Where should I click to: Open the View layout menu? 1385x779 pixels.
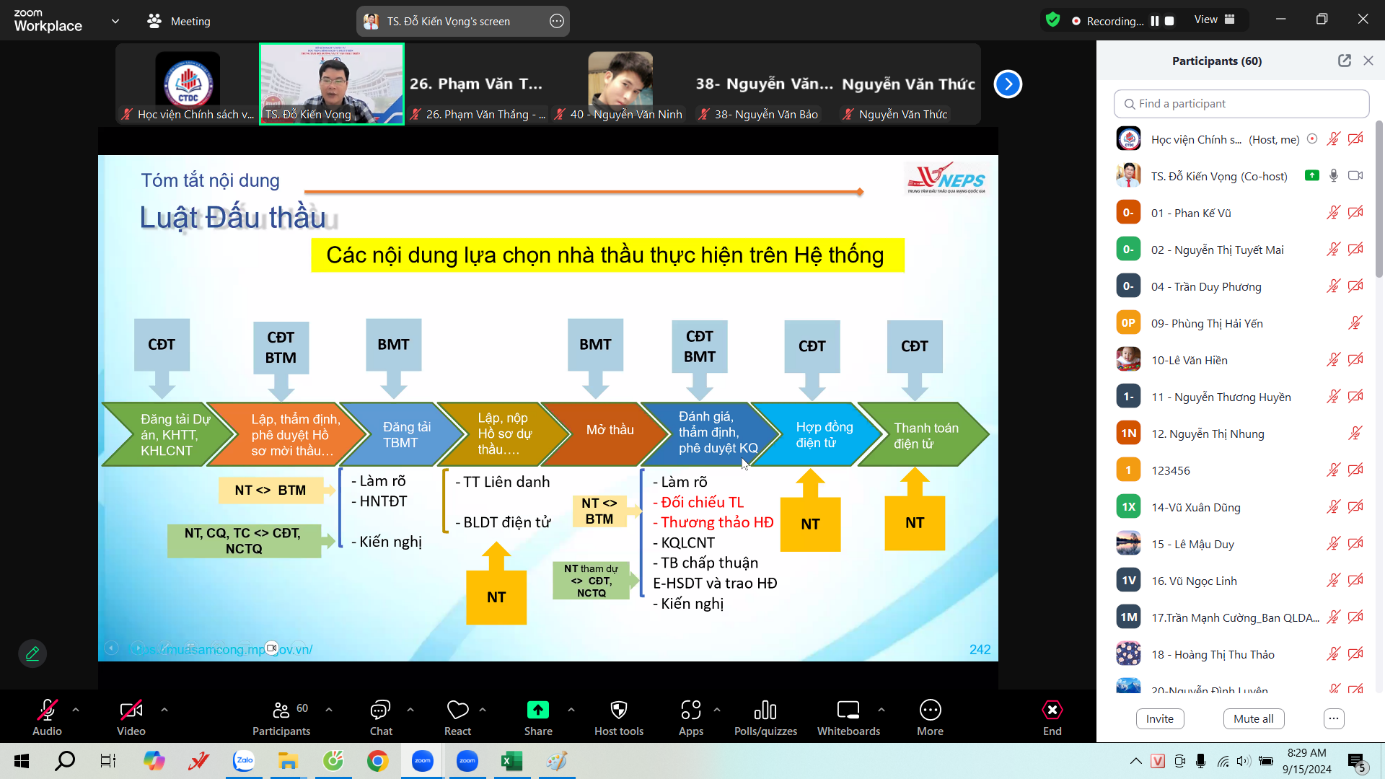point(1214,20)
